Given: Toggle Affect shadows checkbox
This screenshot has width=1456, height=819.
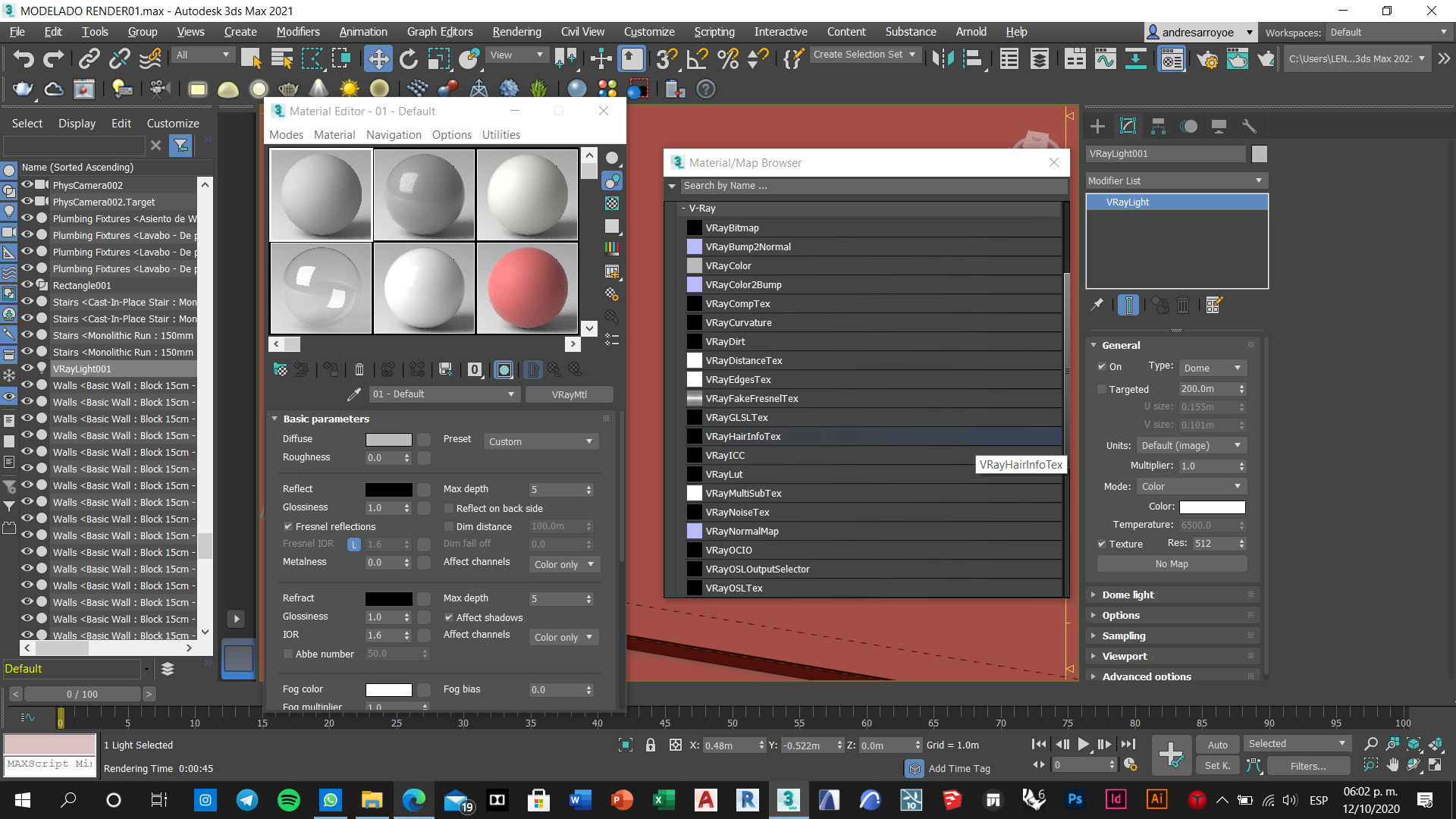Looking at the screenshot, I should [x=449, y=617].
